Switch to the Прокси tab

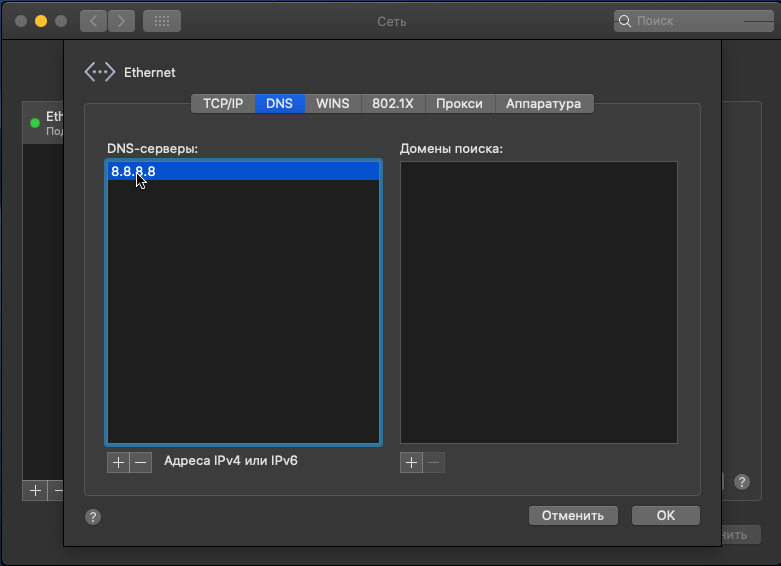[459, 104]
